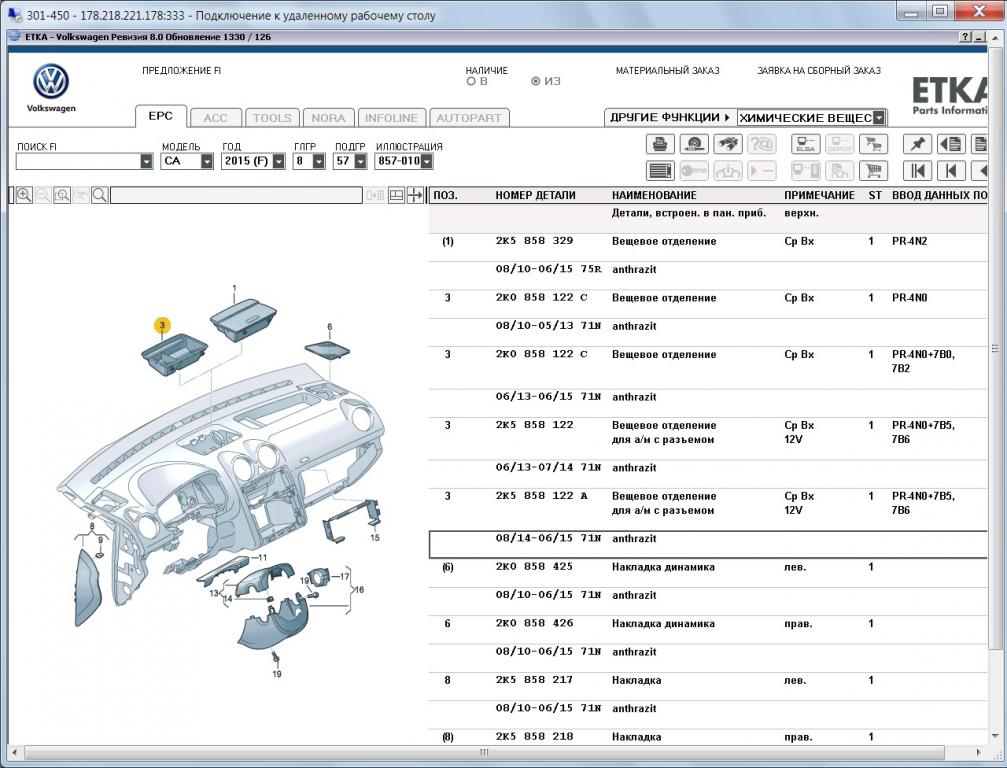Click the help question mark button

[x=965, y=37]
